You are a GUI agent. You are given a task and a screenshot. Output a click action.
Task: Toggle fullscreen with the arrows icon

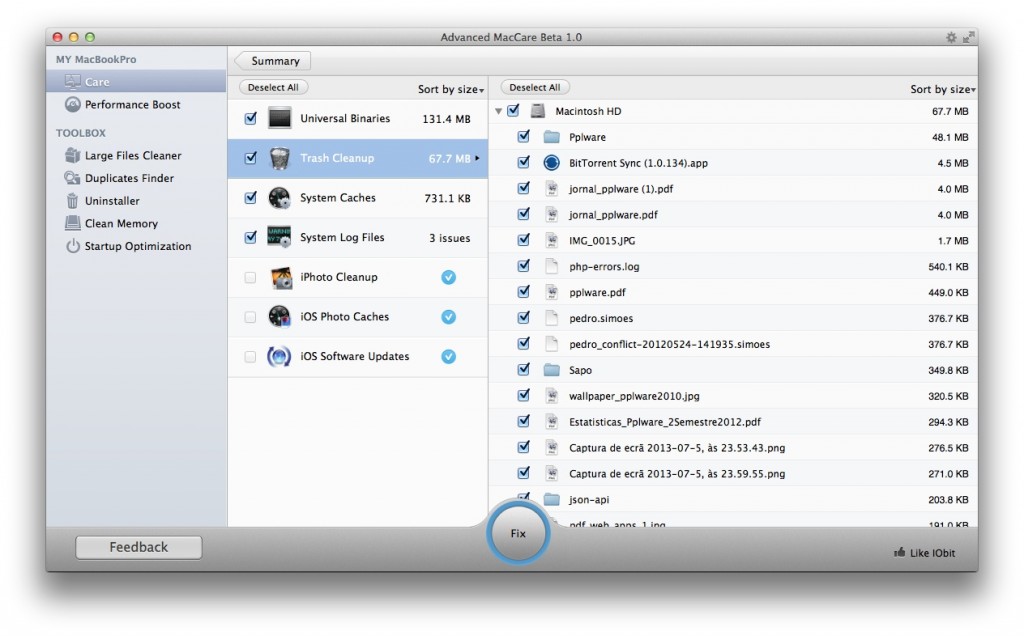(968, 37)
